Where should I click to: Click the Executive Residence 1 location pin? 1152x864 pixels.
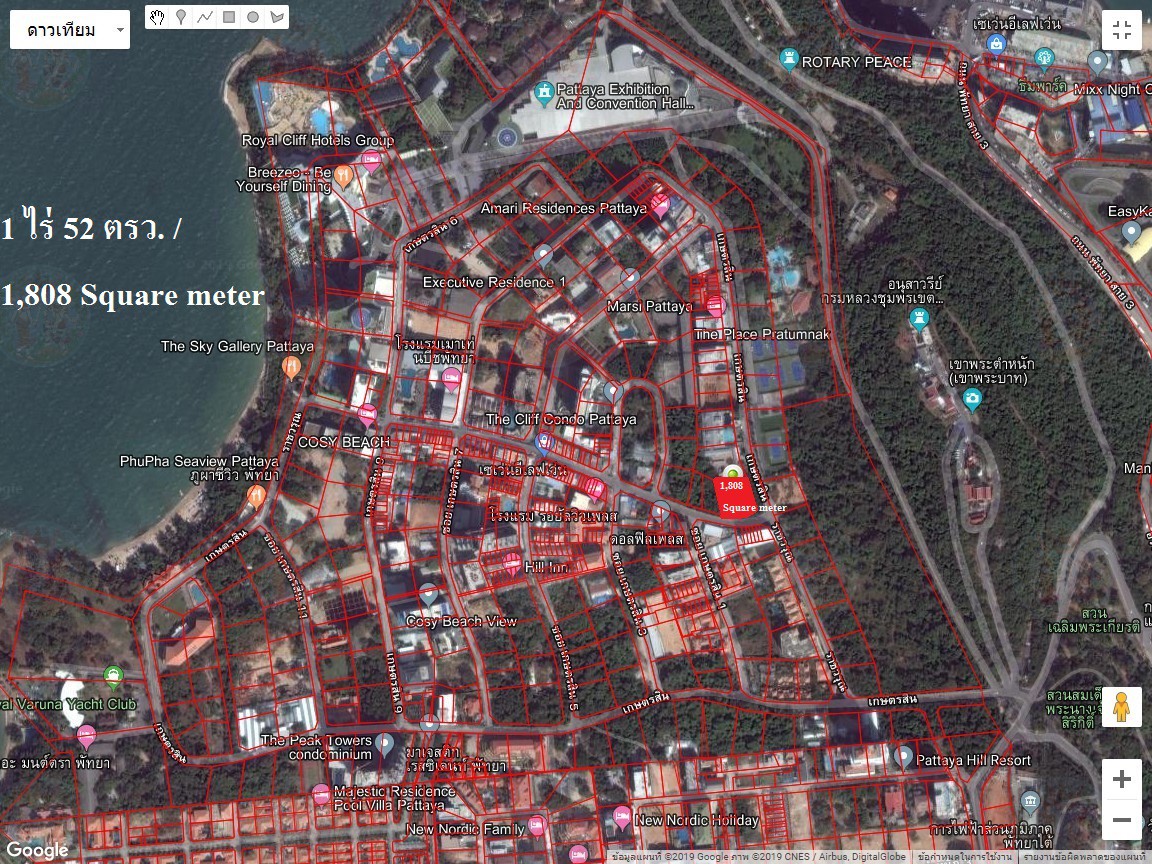click(x=543, y=255)
